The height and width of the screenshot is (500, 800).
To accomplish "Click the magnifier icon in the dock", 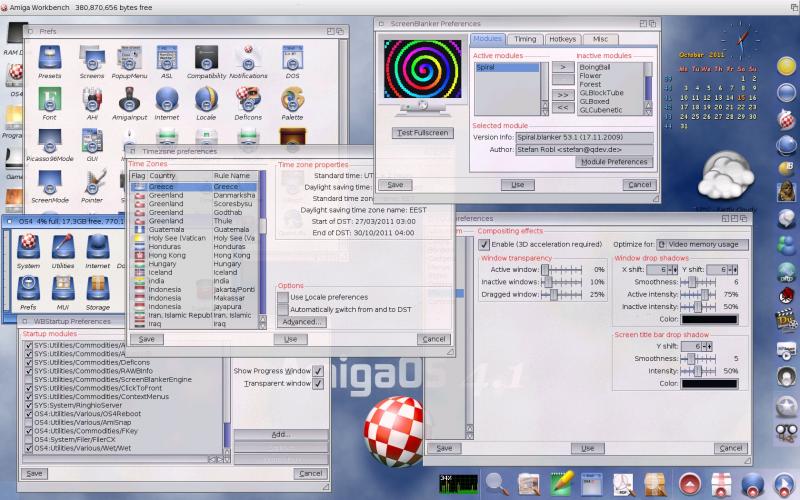I will tap(495, 483).
